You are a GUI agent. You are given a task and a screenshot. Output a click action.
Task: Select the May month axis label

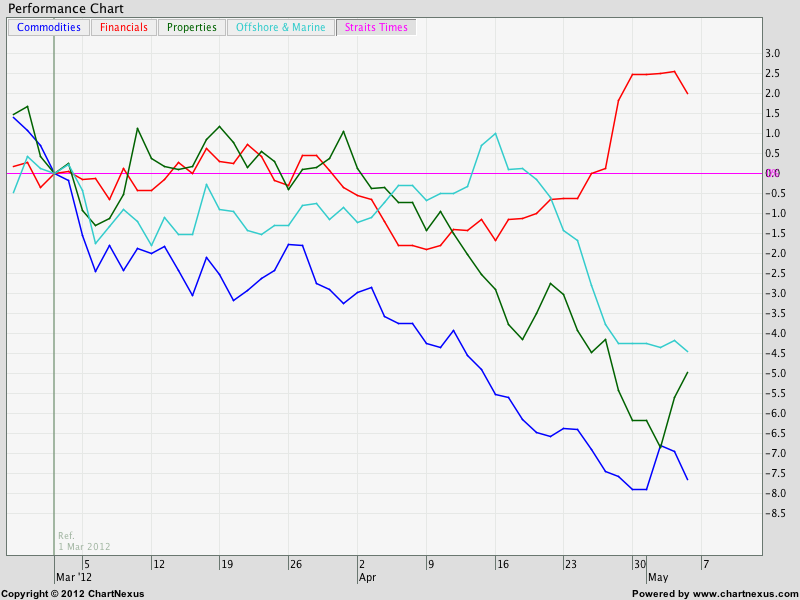tap(658, 577)
